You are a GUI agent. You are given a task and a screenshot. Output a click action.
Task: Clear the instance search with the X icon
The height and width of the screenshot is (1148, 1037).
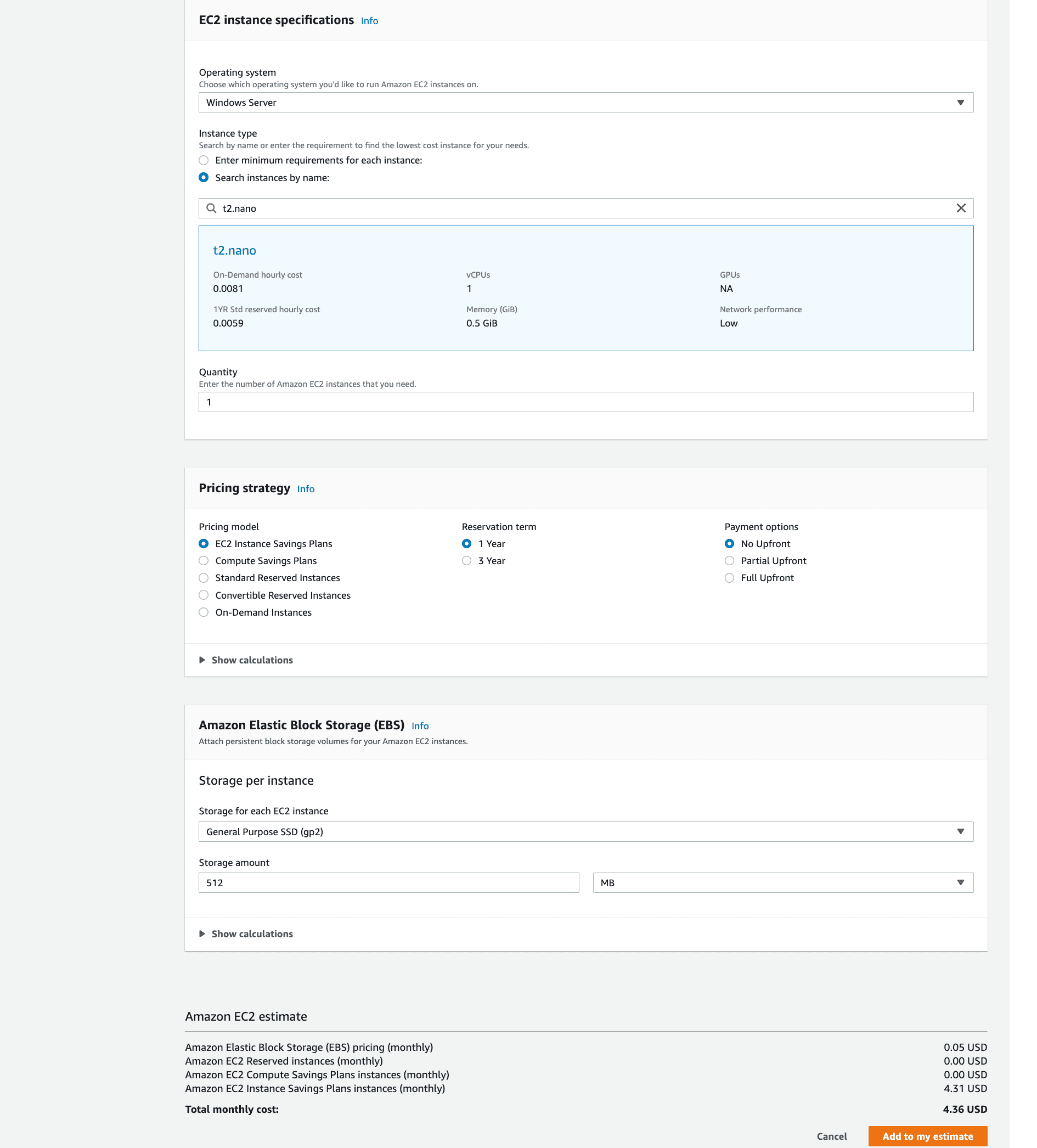pos(961,209)
